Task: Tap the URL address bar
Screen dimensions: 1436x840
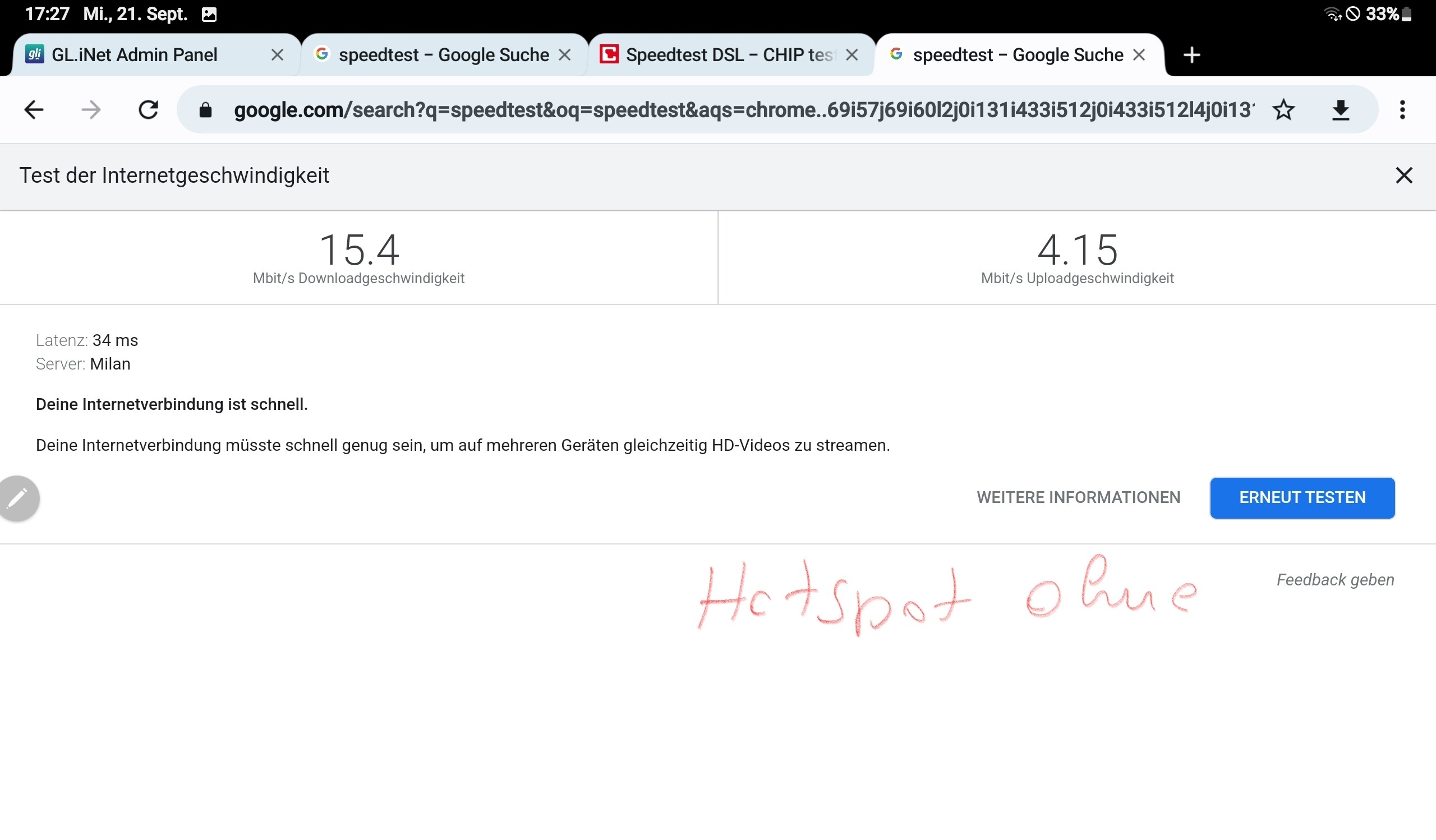Action: pos(741,109)
